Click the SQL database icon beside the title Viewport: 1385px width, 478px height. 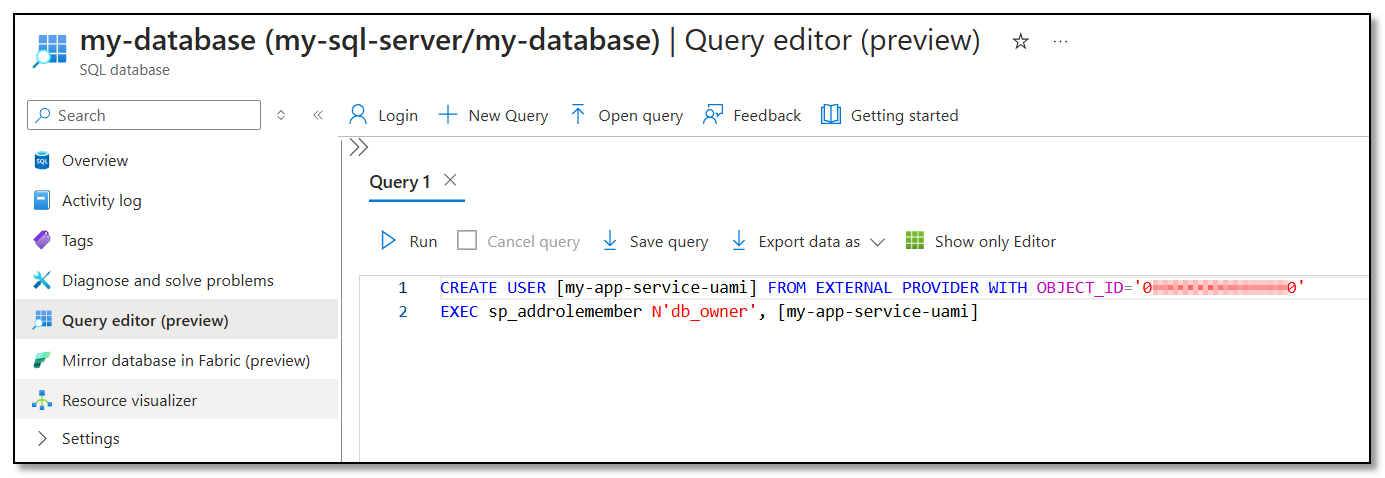point(49,50)
